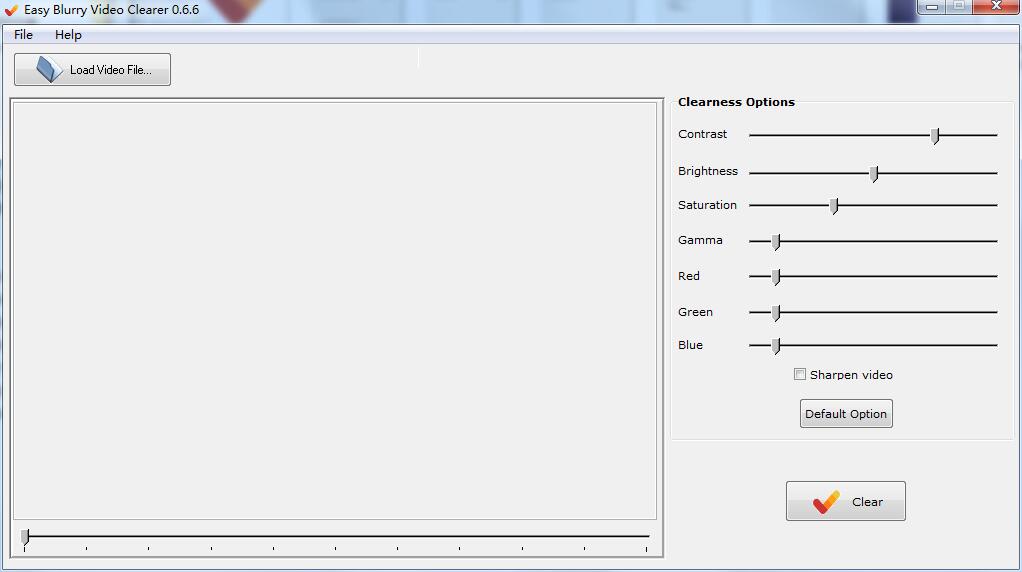The image size is (1022, 572).
Task: Open the File menu
Action: tap(23, 35)
